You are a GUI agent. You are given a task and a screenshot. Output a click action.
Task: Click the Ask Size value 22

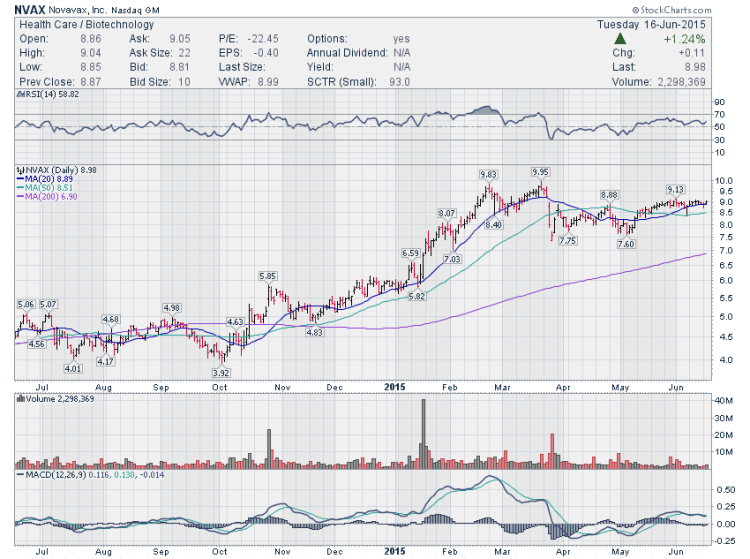click(x=184, y=53)
